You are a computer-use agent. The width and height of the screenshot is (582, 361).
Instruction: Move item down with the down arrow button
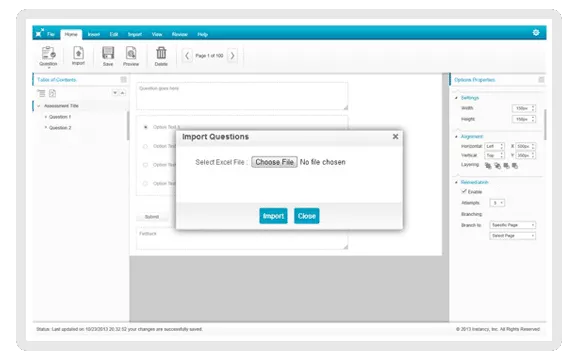coord(115,93)
